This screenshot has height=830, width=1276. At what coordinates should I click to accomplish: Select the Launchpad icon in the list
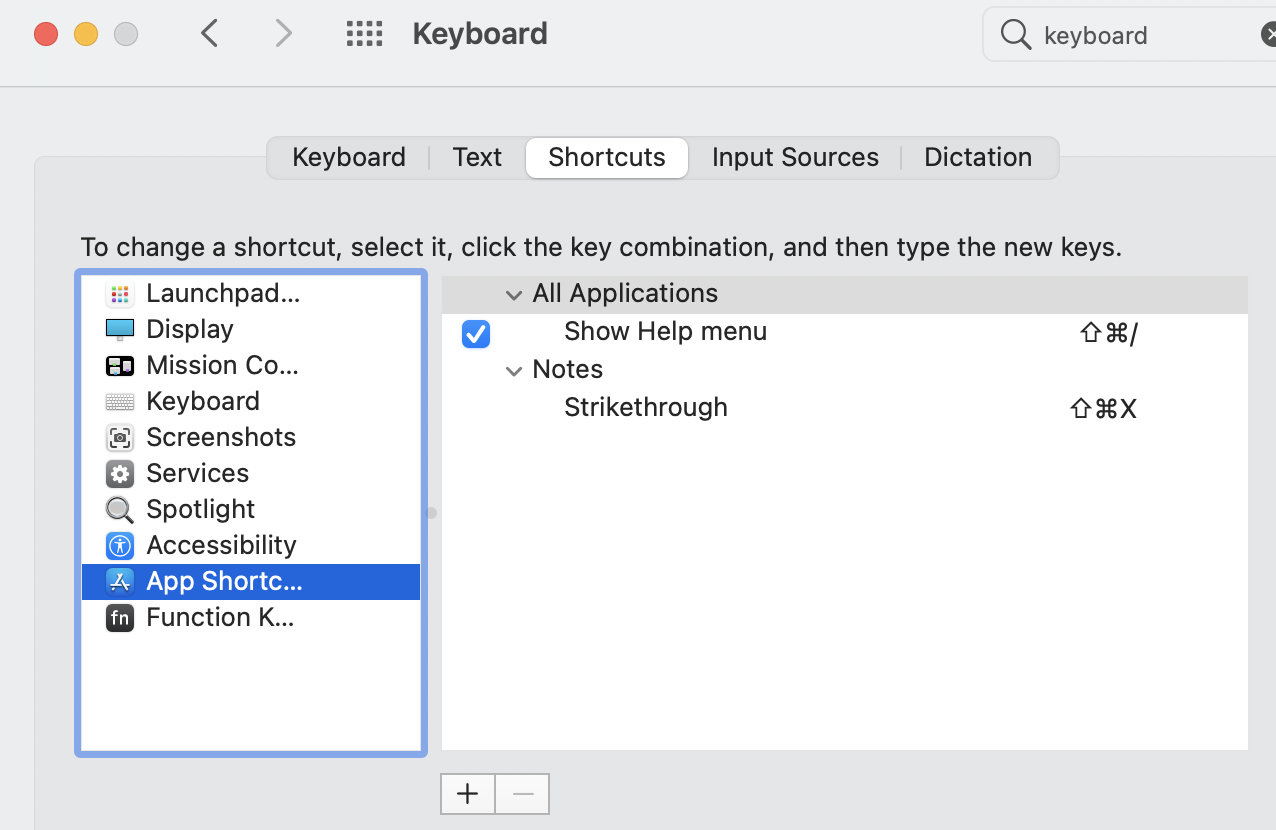pyautogui.click(x=120, y=294)
